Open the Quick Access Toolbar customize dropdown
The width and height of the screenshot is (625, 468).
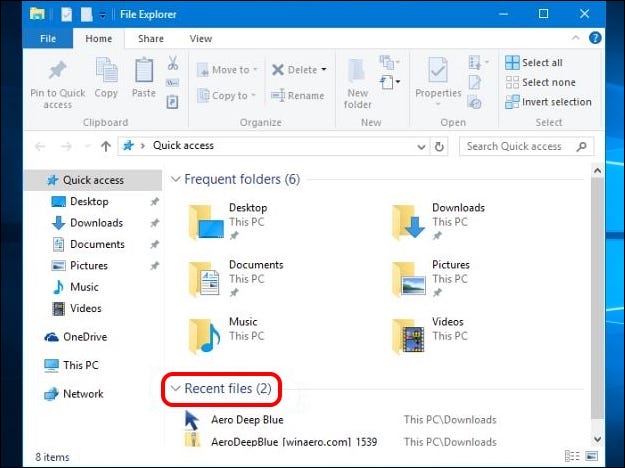click(102, 16)
